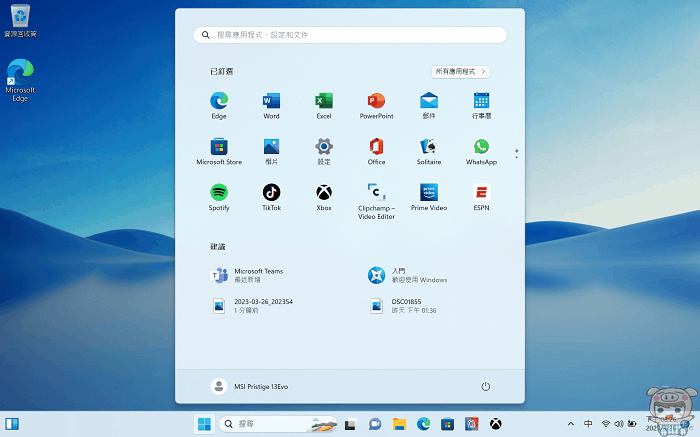
Task: Launch Word from the Start menu
Action: point(271,105)
